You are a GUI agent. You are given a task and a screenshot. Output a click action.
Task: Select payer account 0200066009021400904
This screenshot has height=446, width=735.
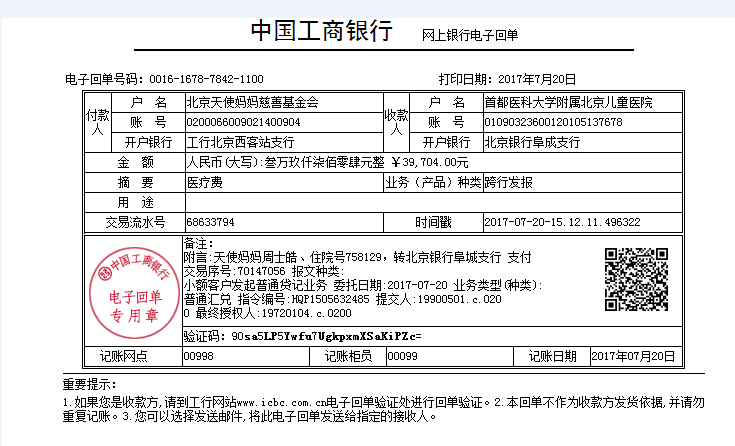pyautogui.click(x=243, y=122)
